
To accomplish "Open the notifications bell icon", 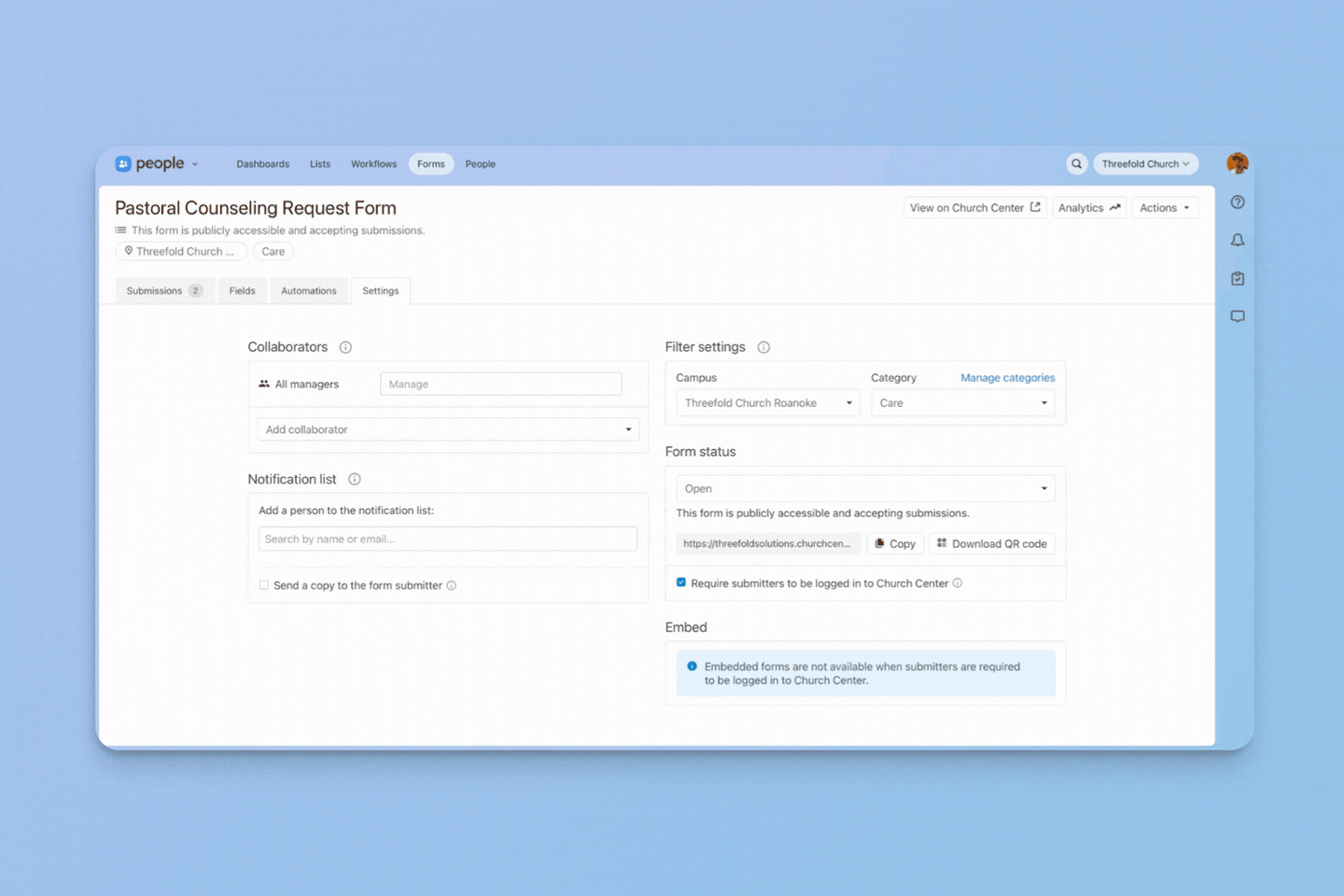I will [1238, 241].
